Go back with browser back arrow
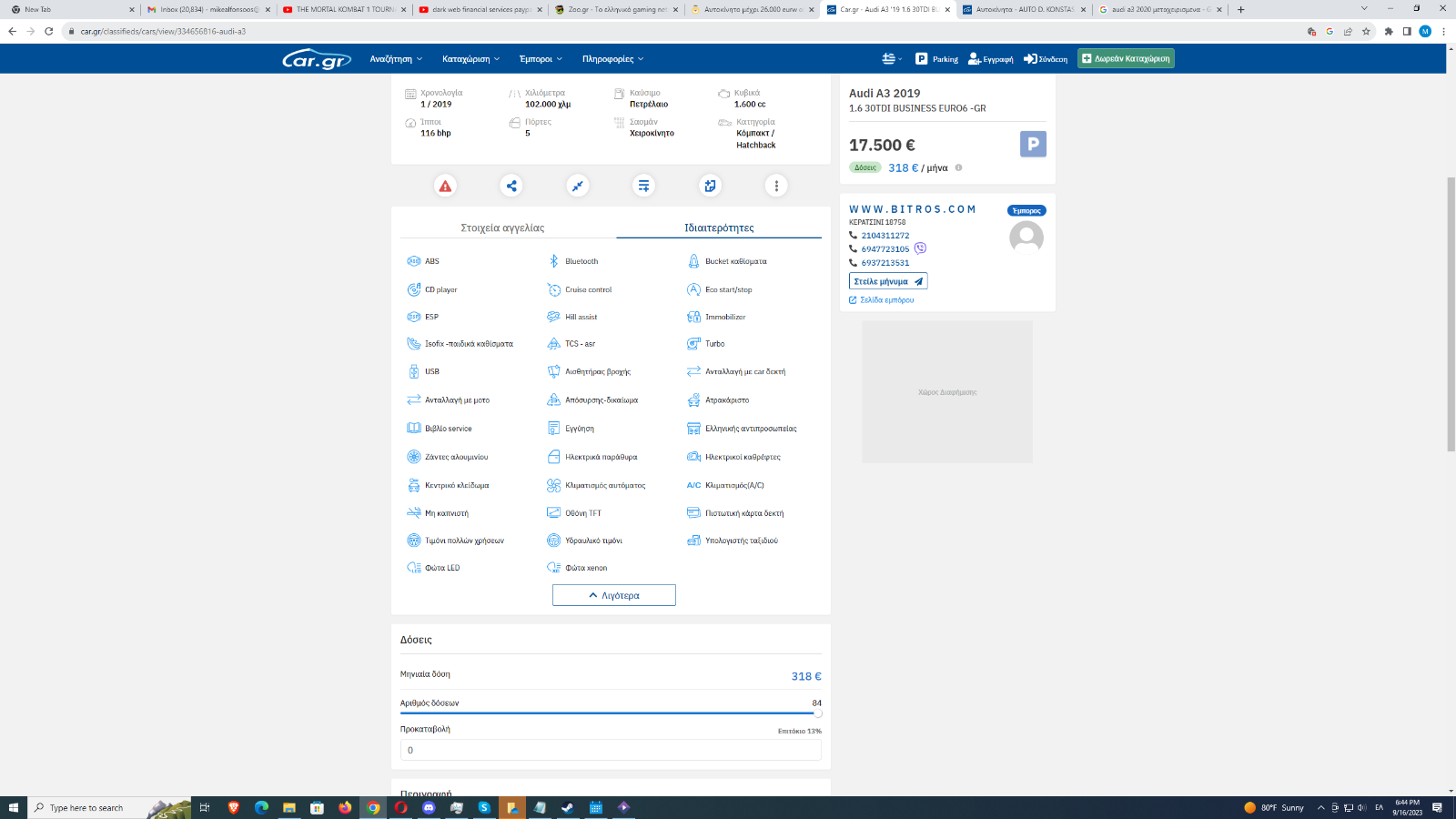 pyautogui.click(x=12, y=31)
